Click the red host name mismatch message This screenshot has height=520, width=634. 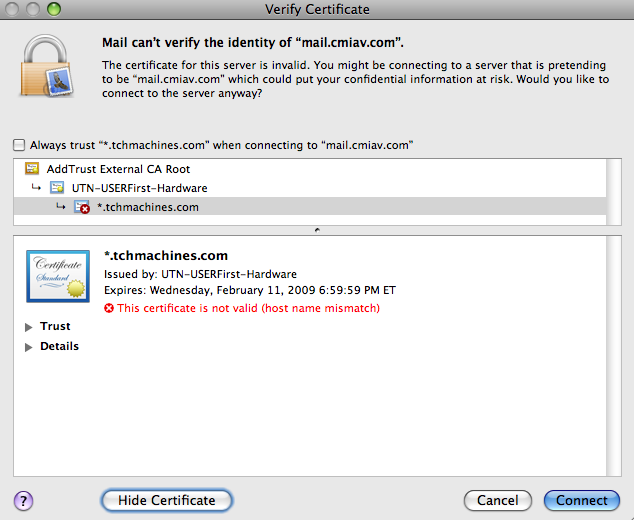coord(248,309)
